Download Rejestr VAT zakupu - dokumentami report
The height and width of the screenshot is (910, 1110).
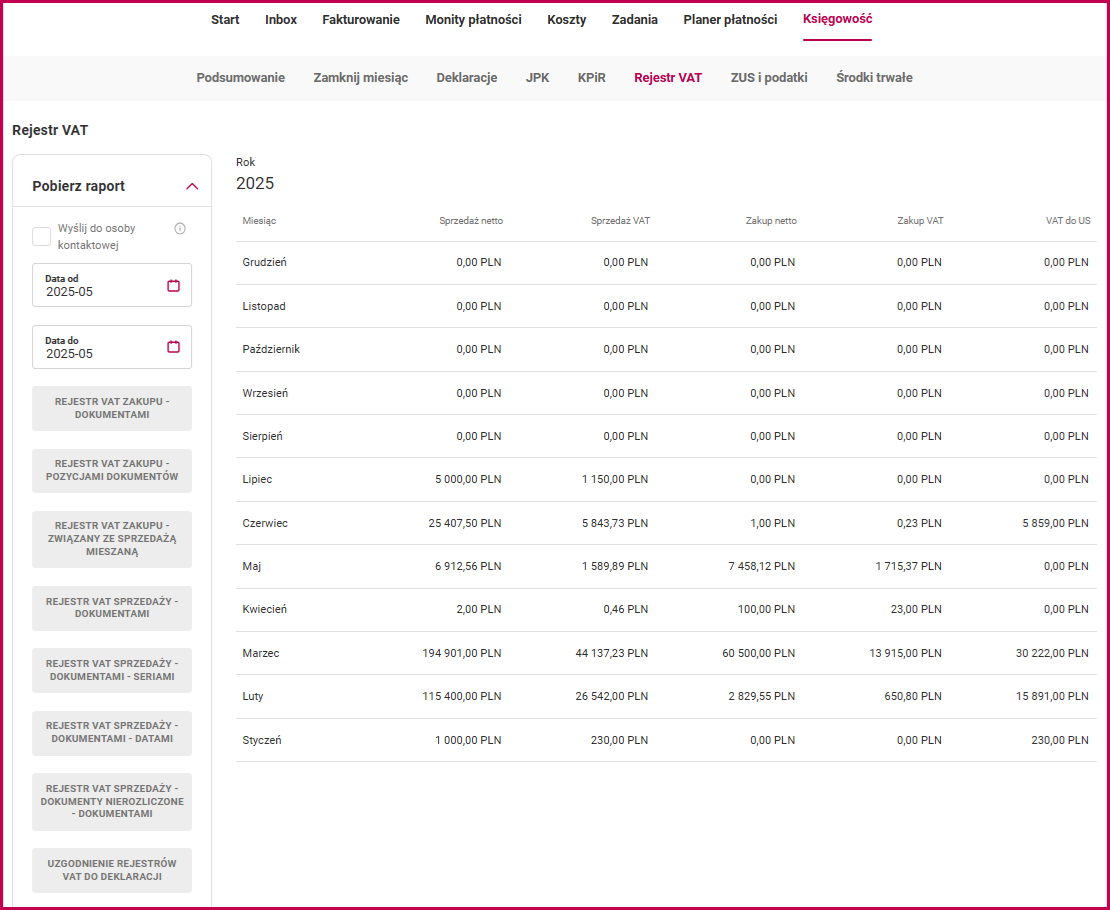[112, 409]
